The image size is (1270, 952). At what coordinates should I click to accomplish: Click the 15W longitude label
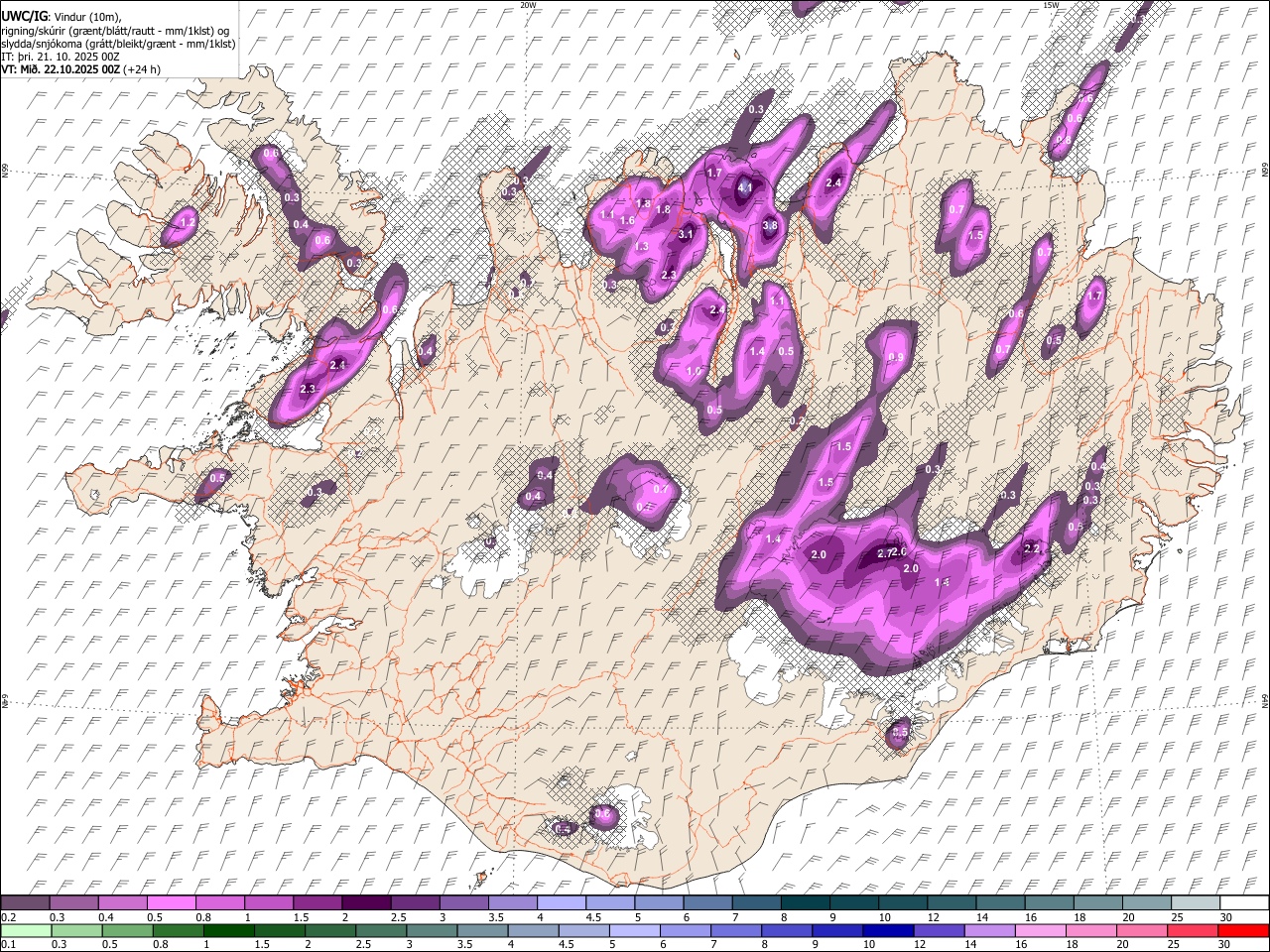point(1051,5)
